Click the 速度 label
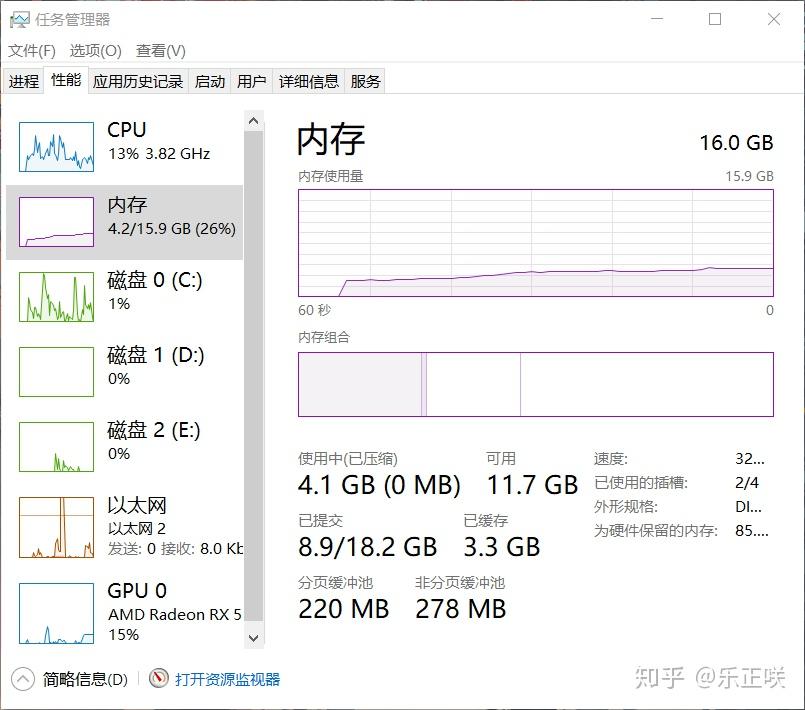Viewport: 805px width, 710px height. (610, 458)
